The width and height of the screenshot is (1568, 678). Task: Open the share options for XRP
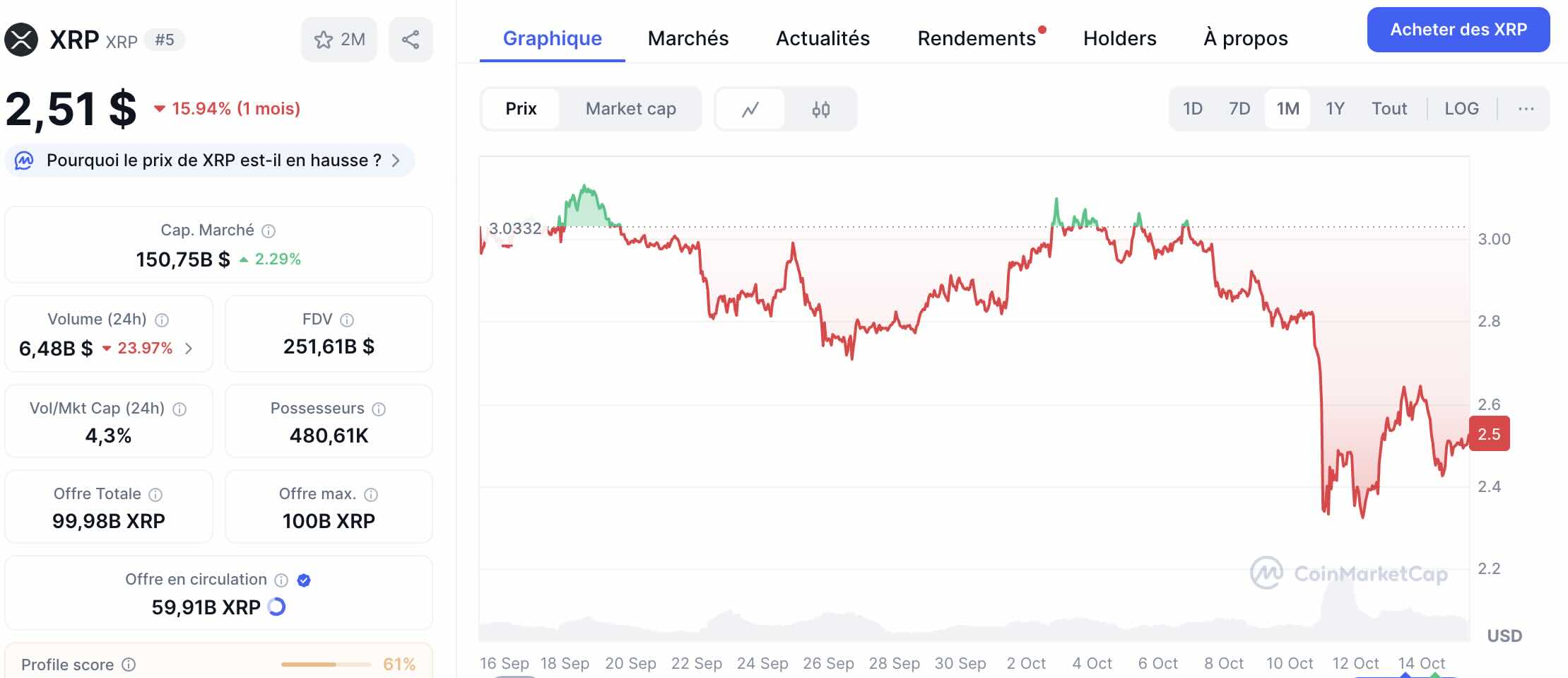click(x=412, y=39)
